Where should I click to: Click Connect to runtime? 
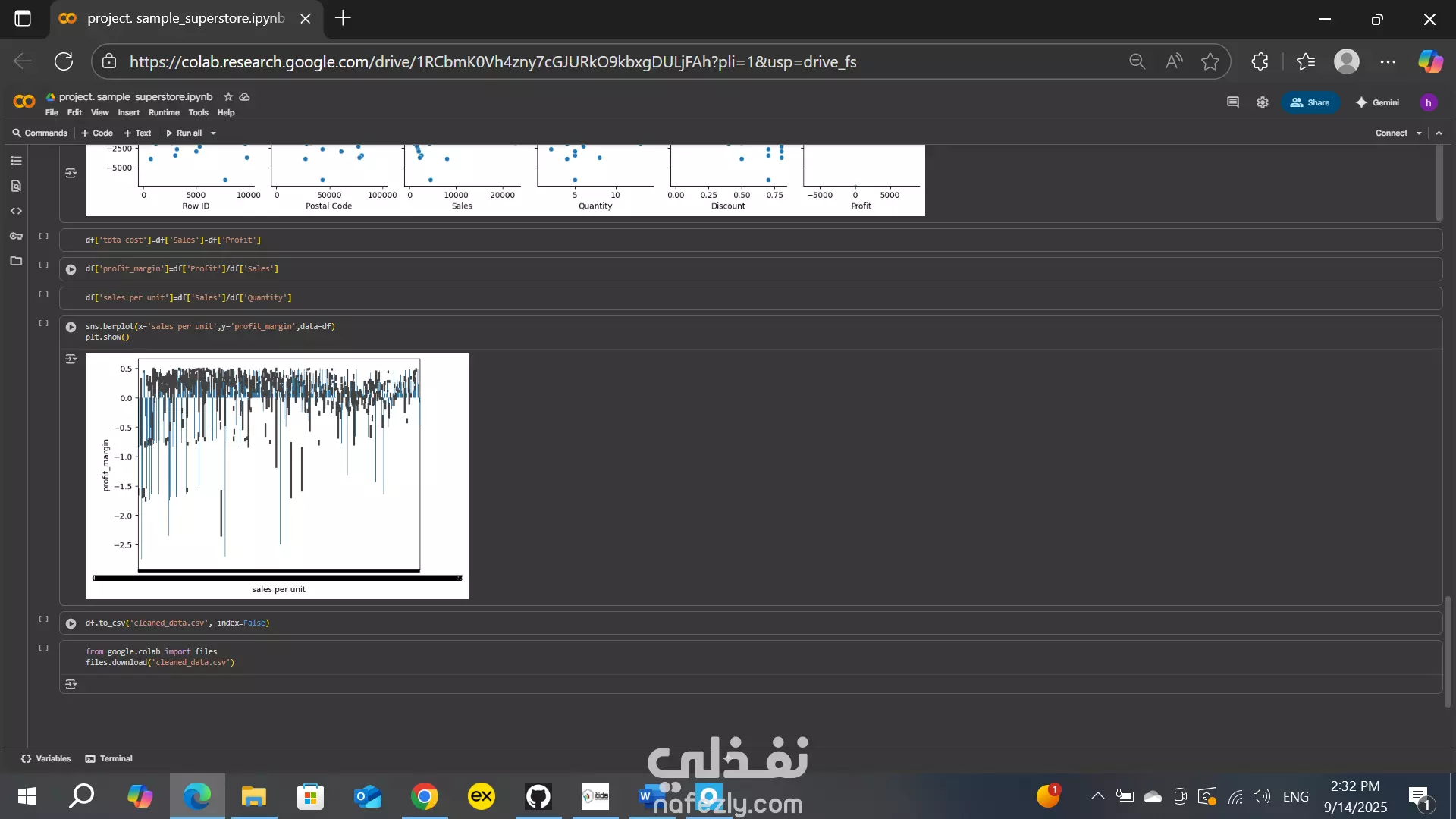[x=1392, y=133]
